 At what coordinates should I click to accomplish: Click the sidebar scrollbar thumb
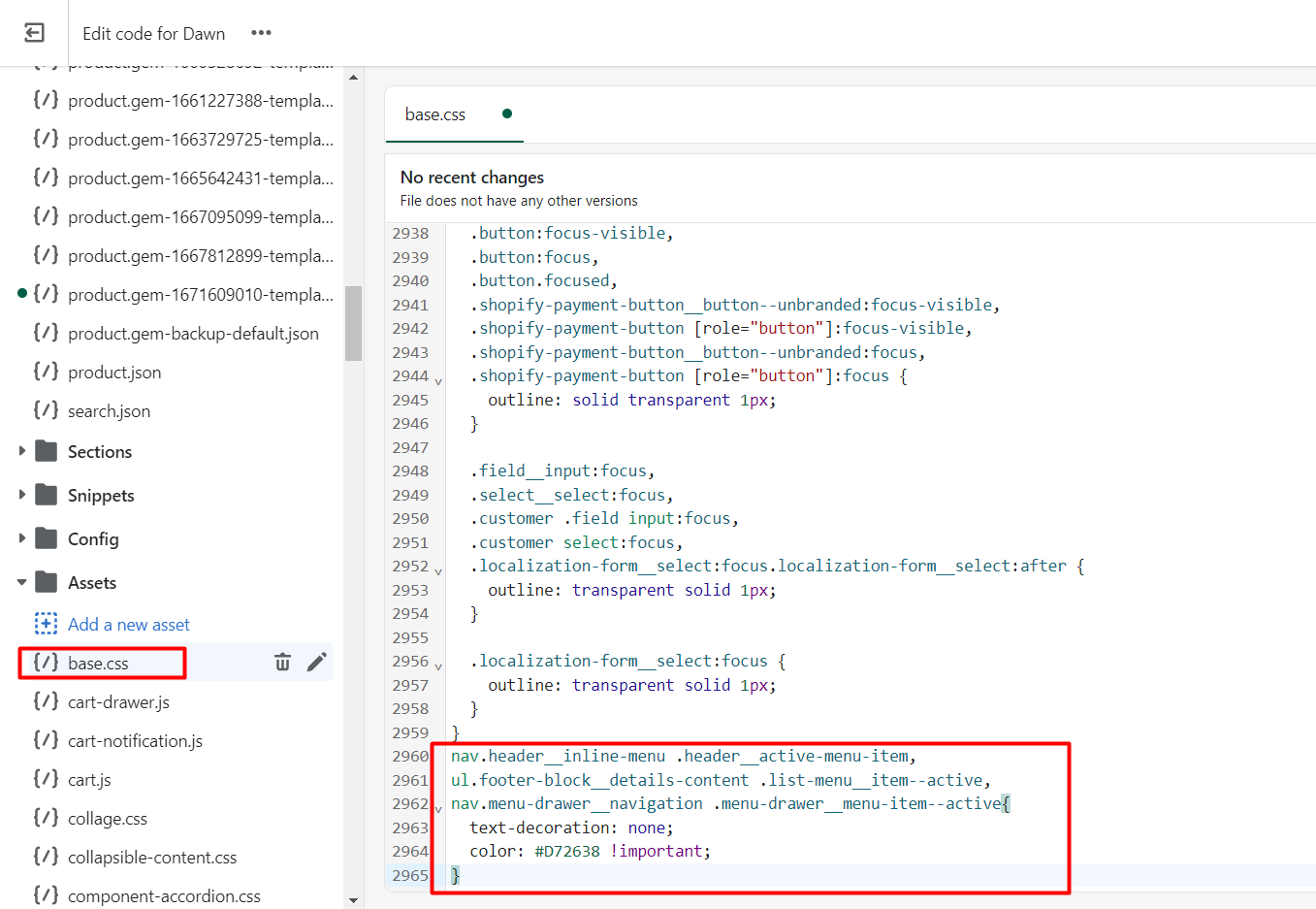coord(353,323)
